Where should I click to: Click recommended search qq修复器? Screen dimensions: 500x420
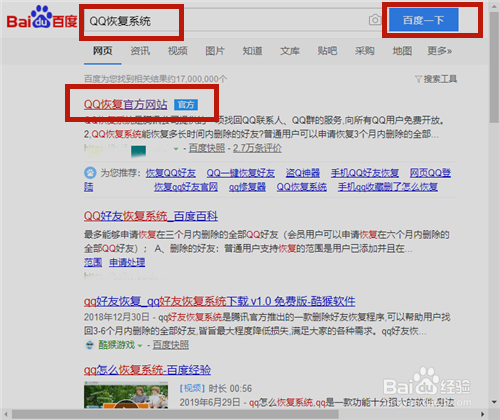pos(247,187)
